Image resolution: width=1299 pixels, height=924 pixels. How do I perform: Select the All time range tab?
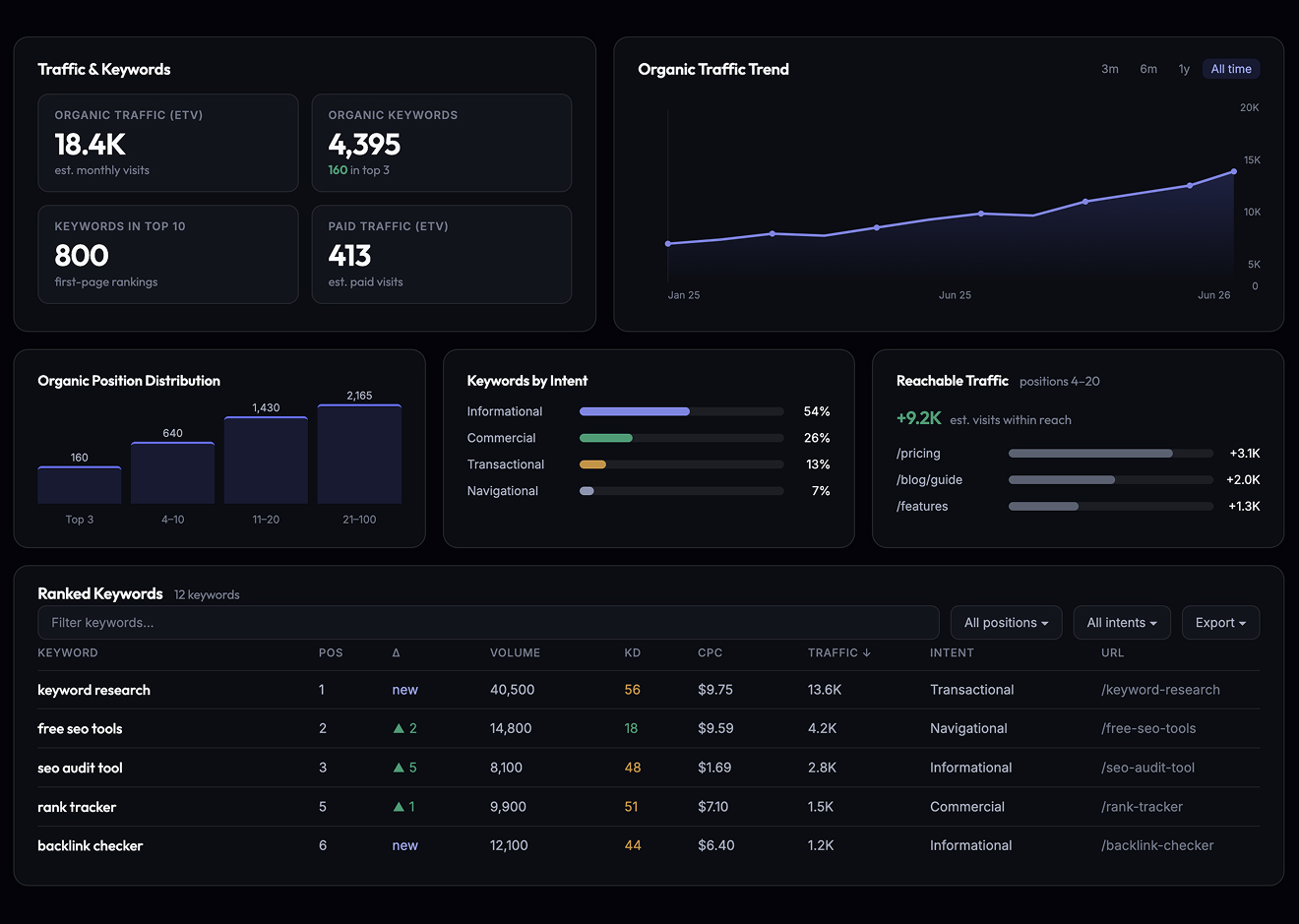[1231, 69]
